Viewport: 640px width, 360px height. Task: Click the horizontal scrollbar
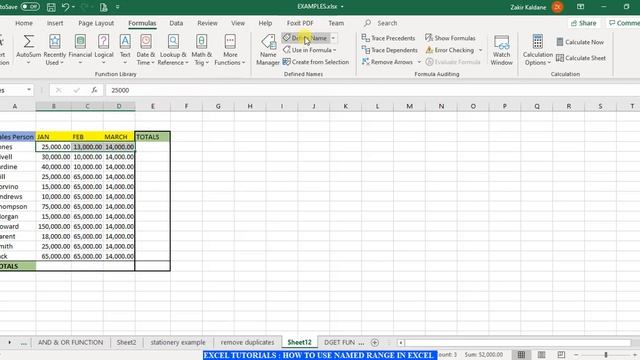coord(518,342)
